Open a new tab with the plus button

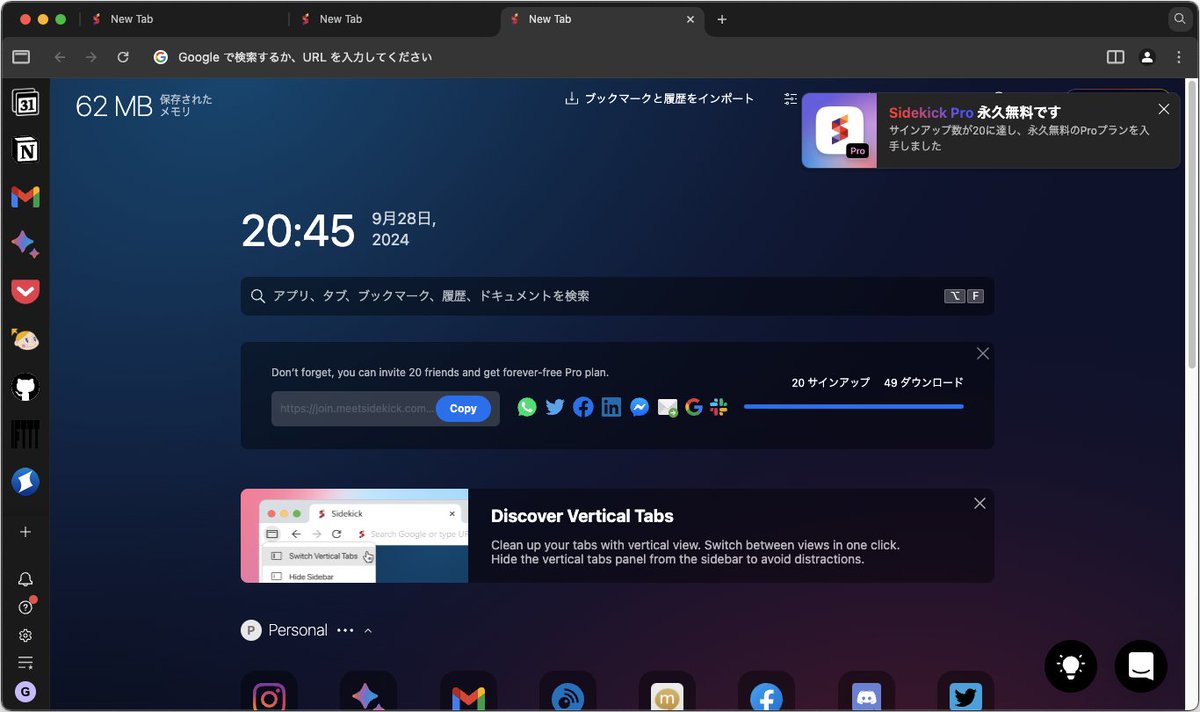point(722,19)
